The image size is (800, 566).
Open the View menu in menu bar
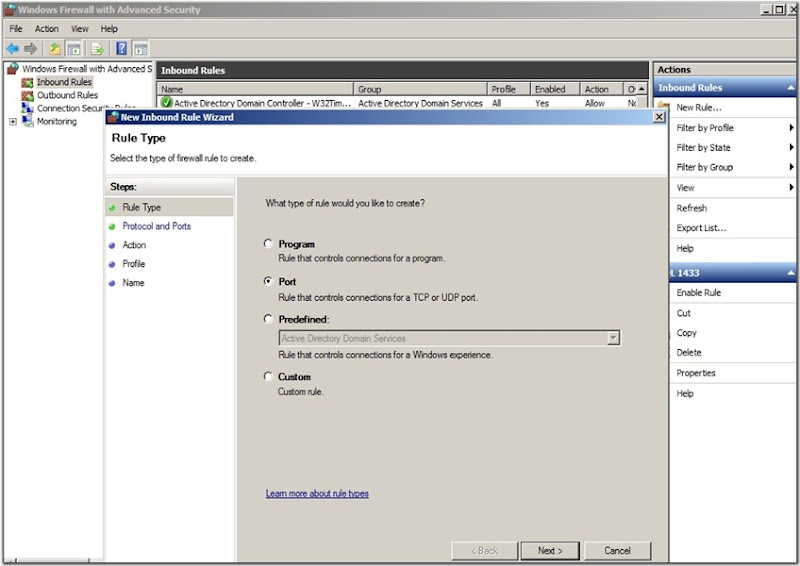(x=80, y=29)
